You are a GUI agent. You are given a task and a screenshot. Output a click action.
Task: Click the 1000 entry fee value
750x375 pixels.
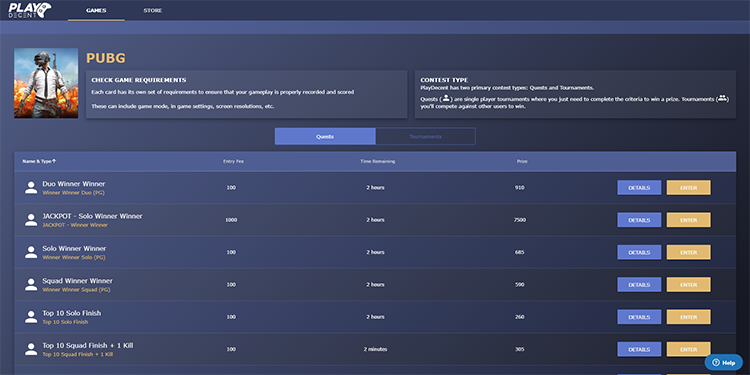pos(232,220)
